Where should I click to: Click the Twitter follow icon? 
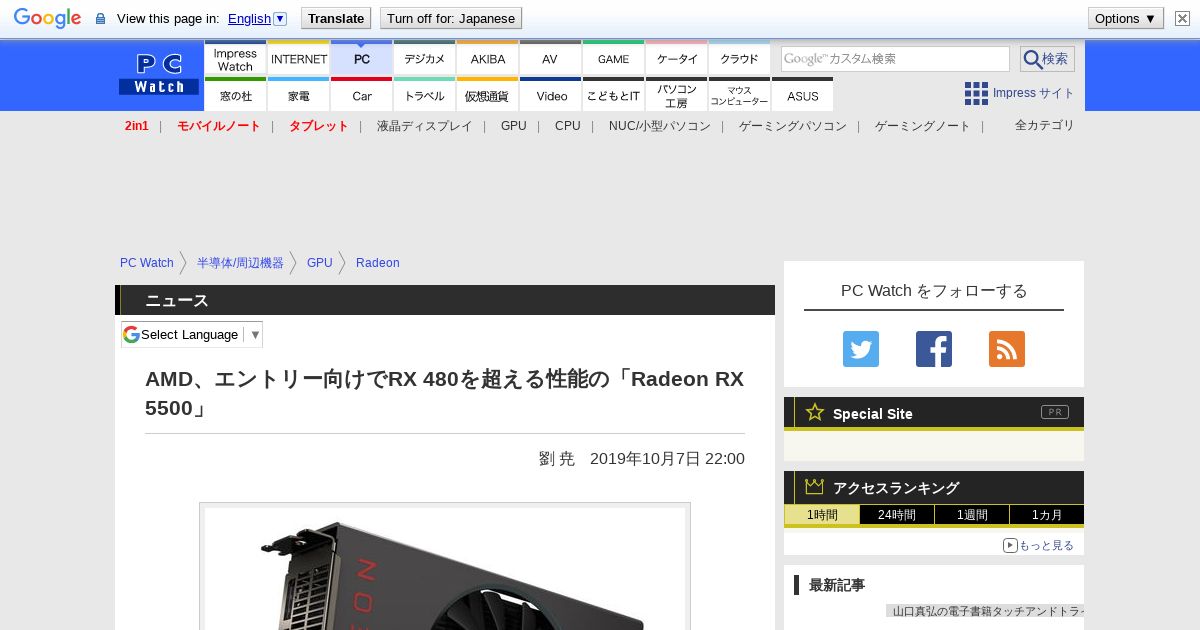(x=861, y=349)
